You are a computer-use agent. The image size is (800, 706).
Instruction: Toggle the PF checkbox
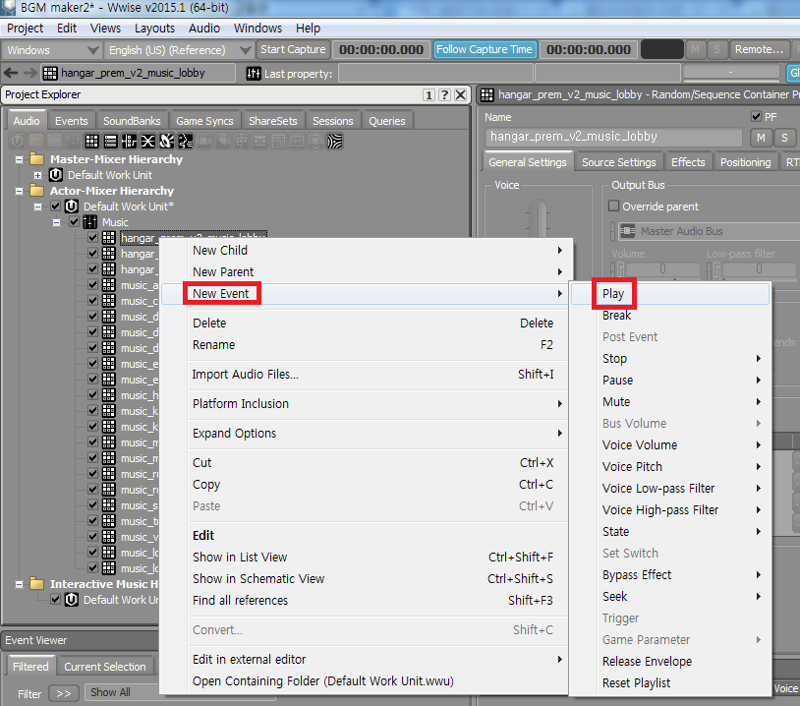(x=756, y=117)
